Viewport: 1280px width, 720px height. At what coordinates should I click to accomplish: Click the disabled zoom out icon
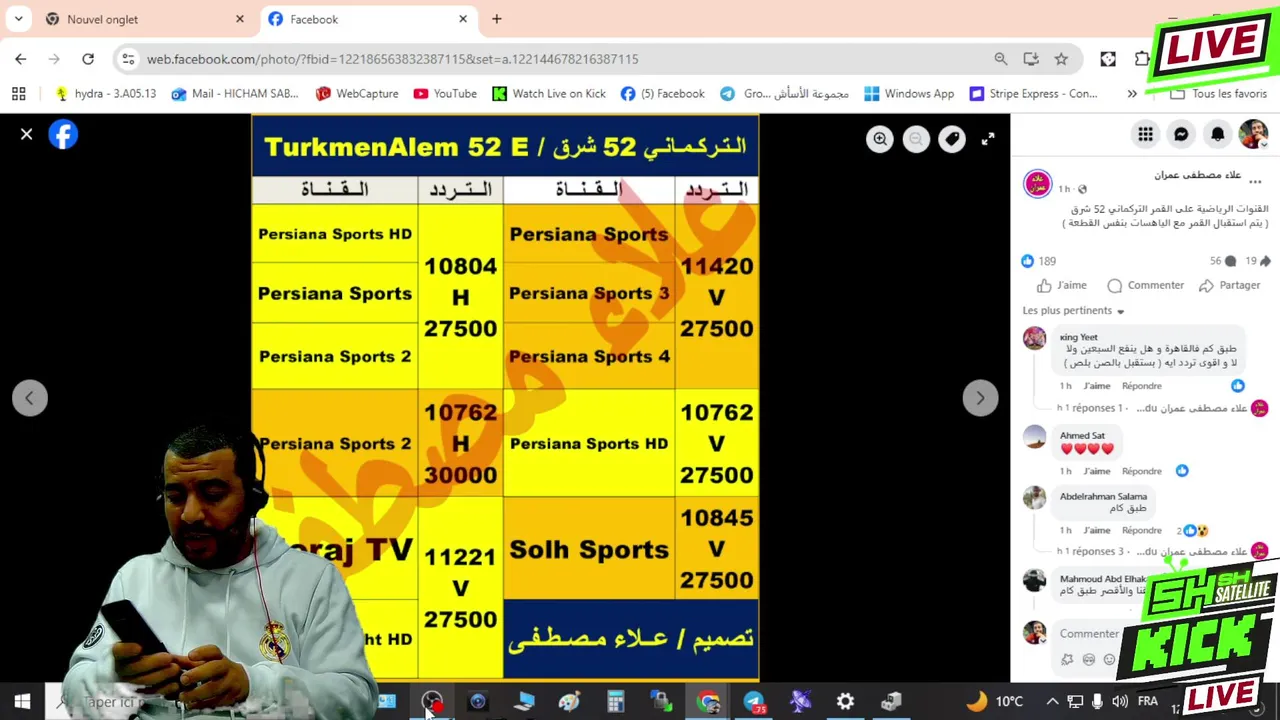[x=916, y=139]
